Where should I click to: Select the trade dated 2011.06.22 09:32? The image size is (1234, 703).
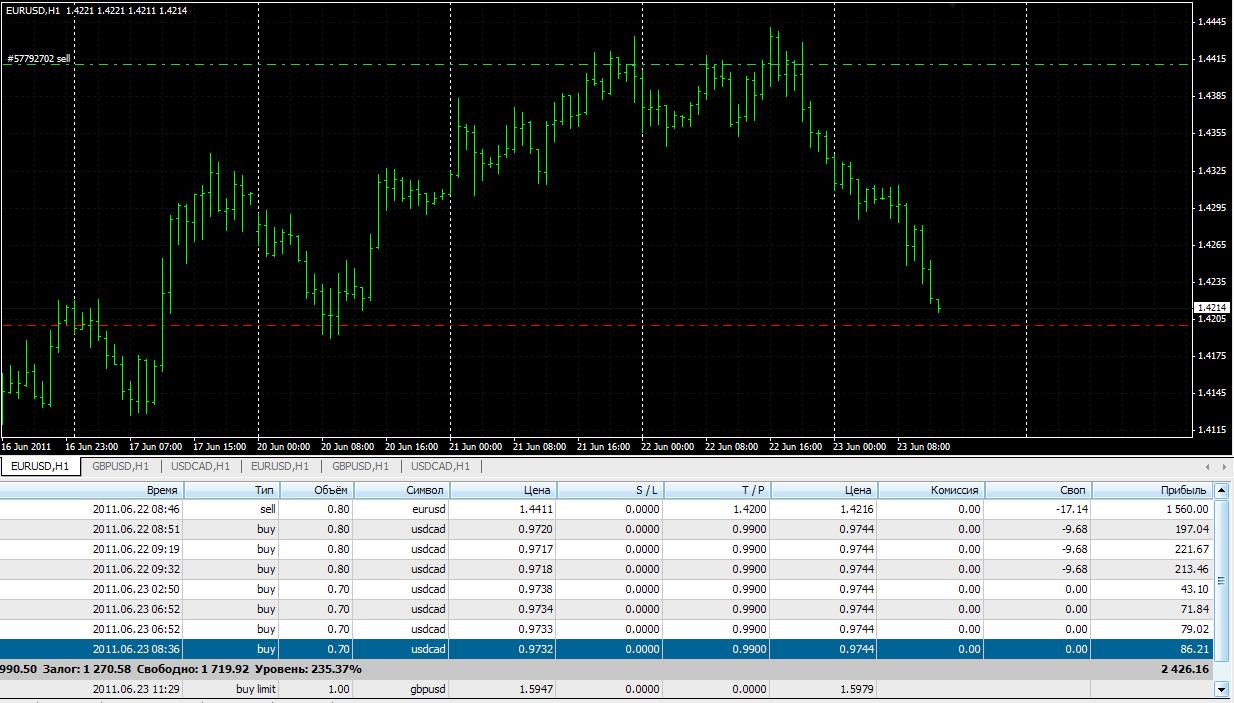coord(606,569)
